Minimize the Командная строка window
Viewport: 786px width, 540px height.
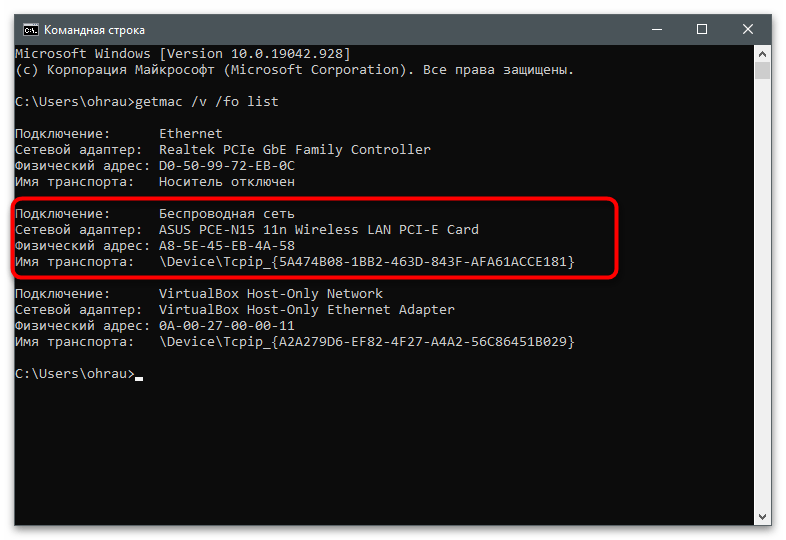click(657, 30)
